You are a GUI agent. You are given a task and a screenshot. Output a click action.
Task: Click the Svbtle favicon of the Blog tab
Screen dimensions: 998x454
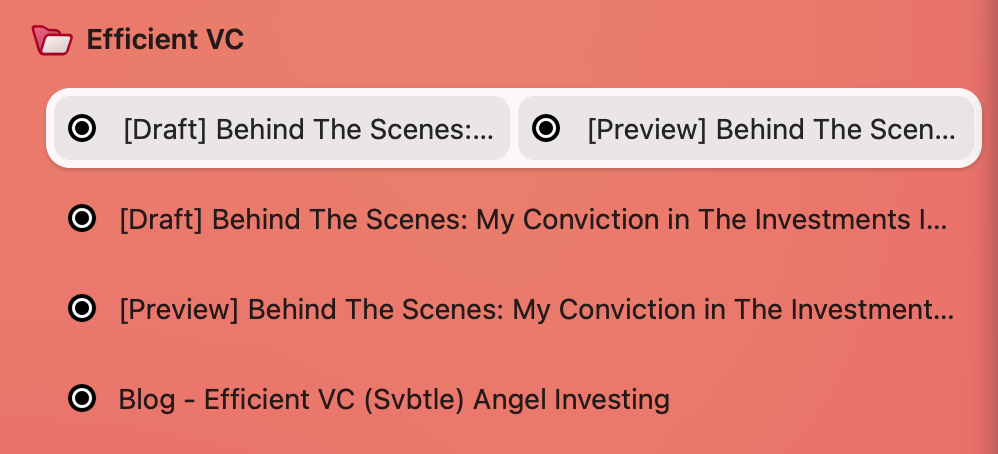tap(82, 398)
